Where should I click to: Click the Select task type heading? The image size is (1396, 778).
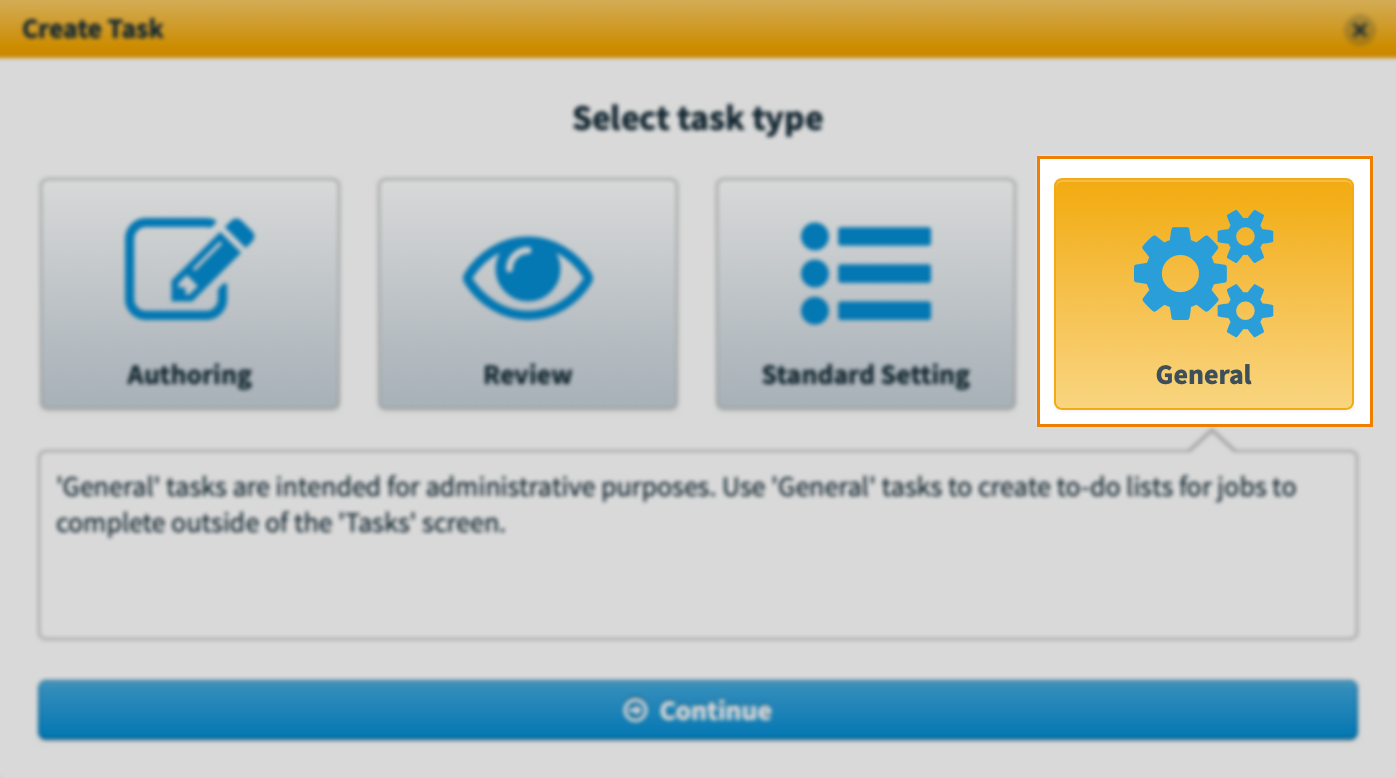tap(698, 118)
